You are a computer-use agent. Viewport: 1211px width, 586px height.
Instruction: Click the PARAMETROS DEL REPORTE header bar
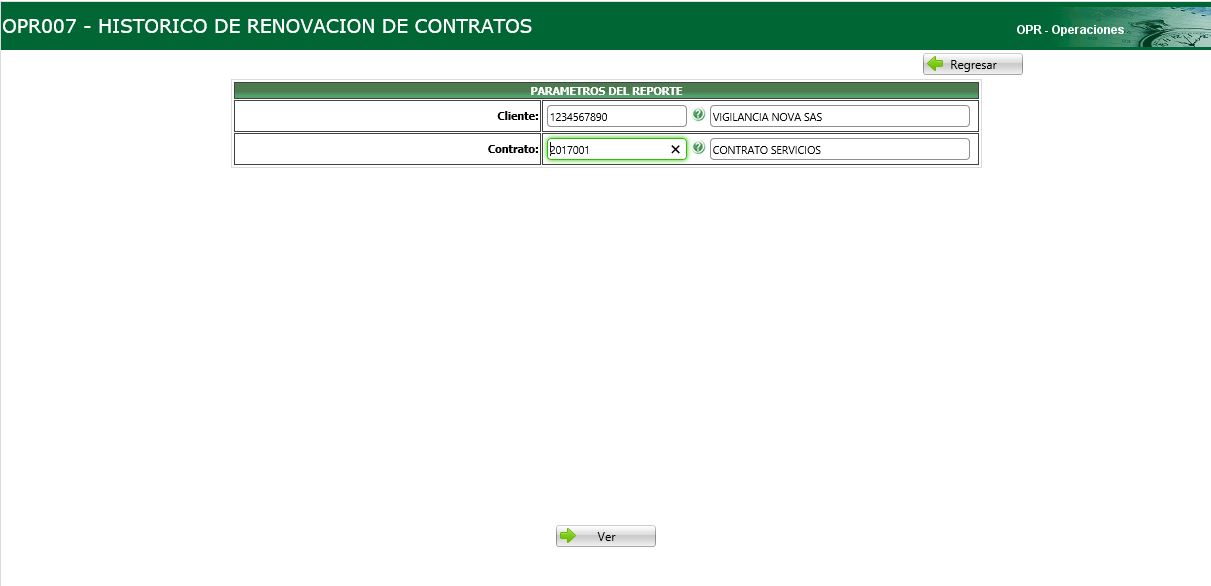pyautogui.click(x=605, y=89)
